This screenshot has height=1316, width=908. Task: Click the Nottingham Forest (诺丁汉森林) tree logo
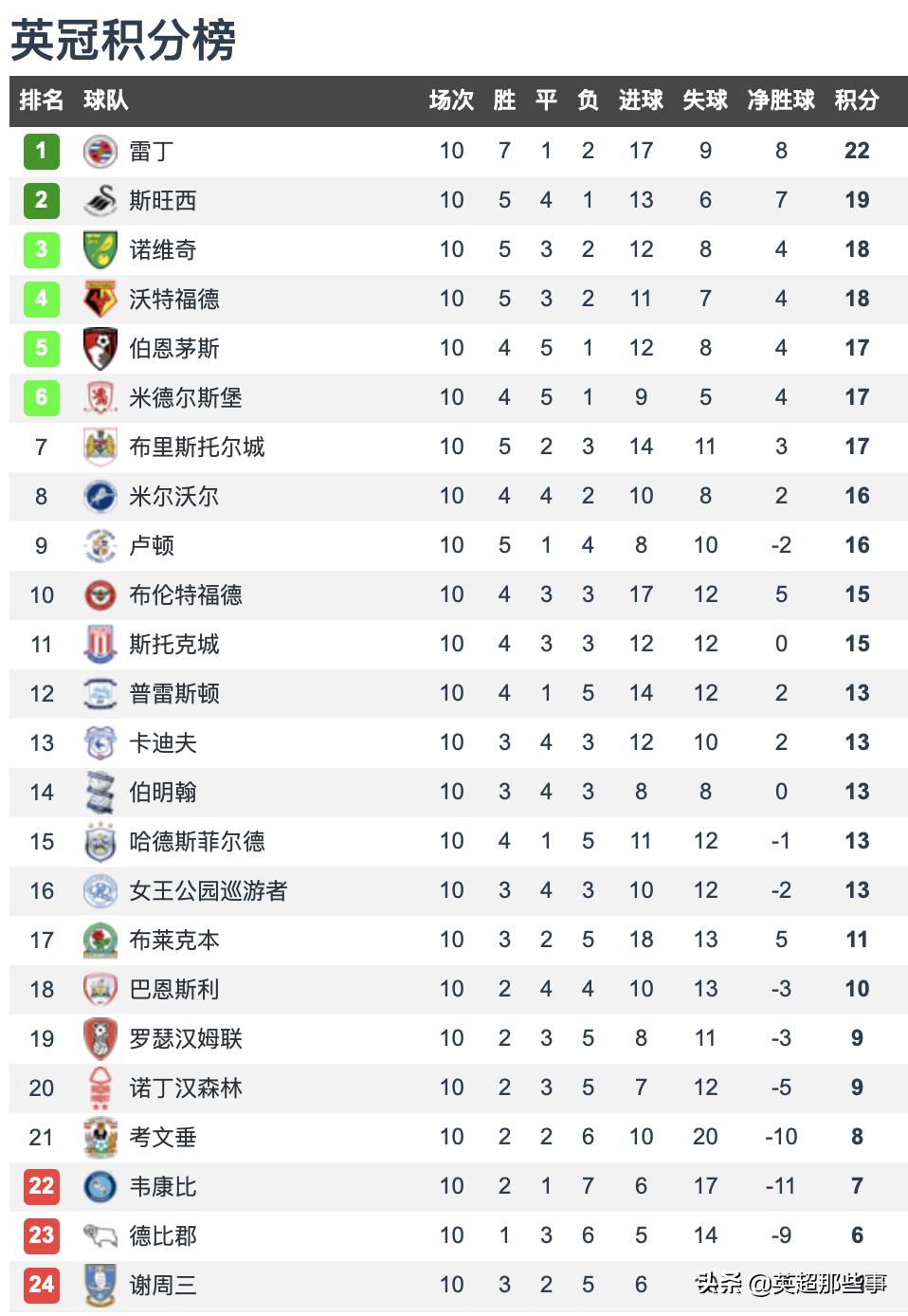pos(100,1088)
